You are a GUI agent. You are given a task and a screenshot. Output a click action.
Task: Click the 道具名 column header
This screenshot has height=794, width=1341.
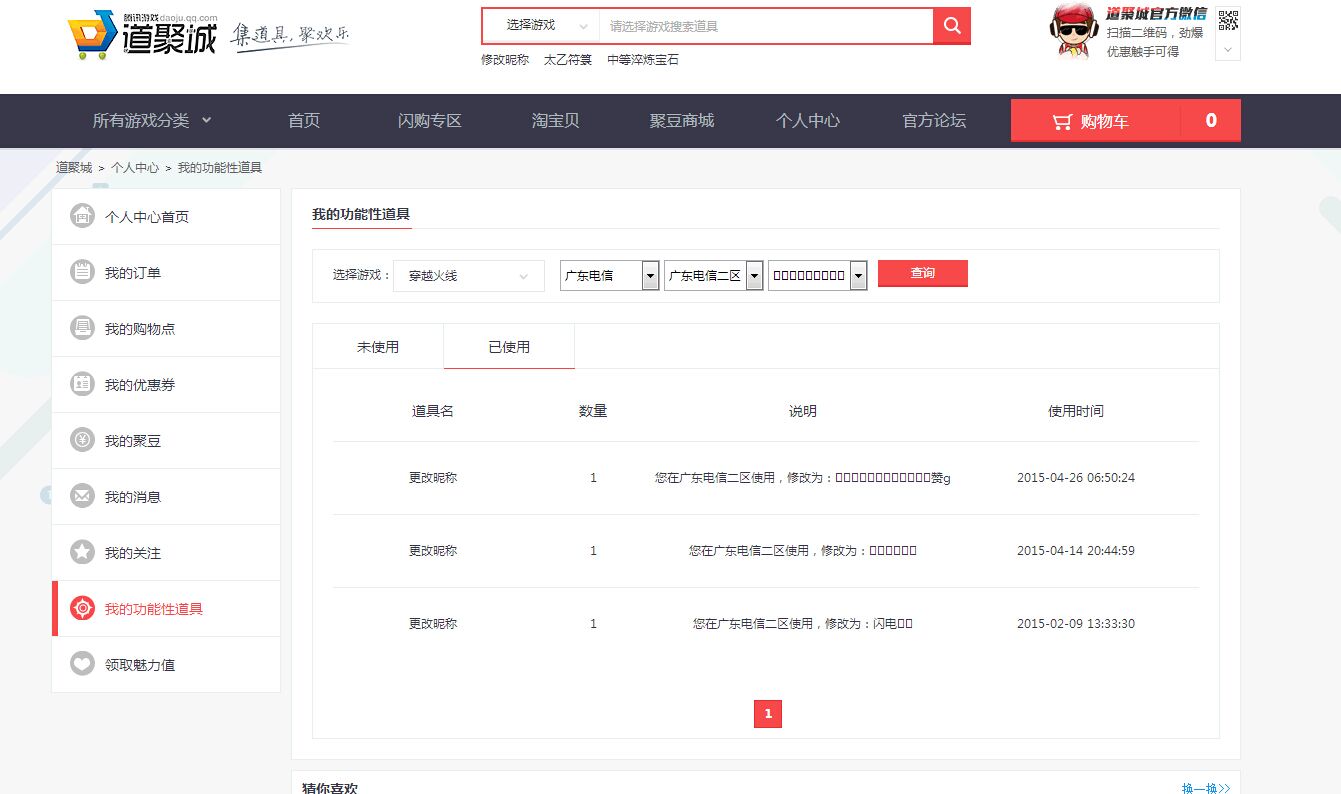click(x=433, y=411)
